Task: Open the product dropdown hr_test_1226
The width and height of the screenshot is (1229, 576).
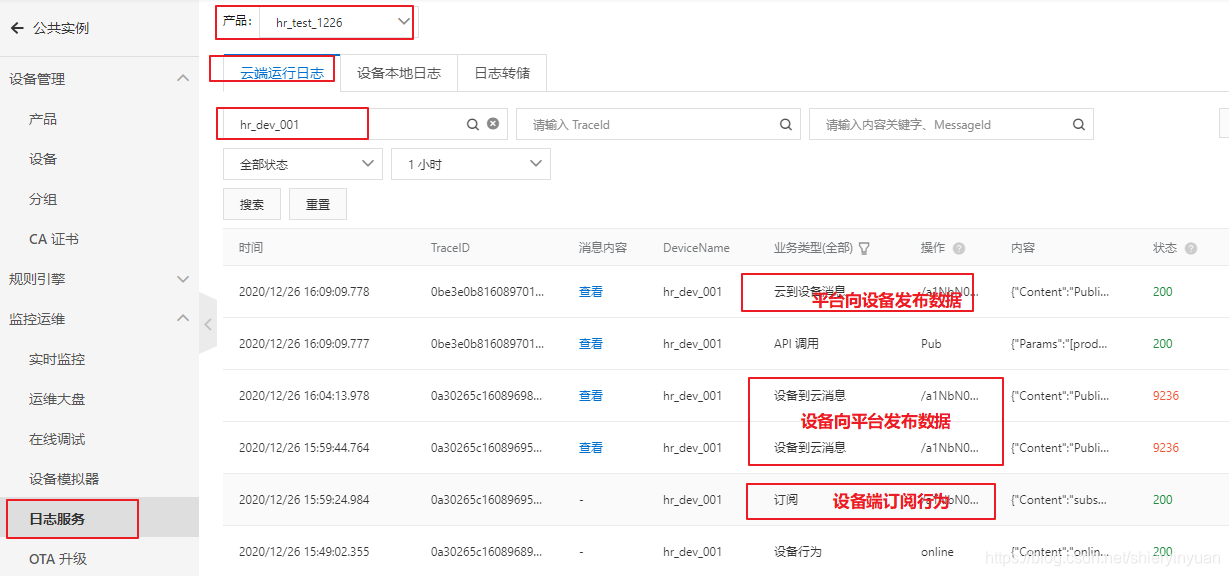Action: click(x=336, y=21)
